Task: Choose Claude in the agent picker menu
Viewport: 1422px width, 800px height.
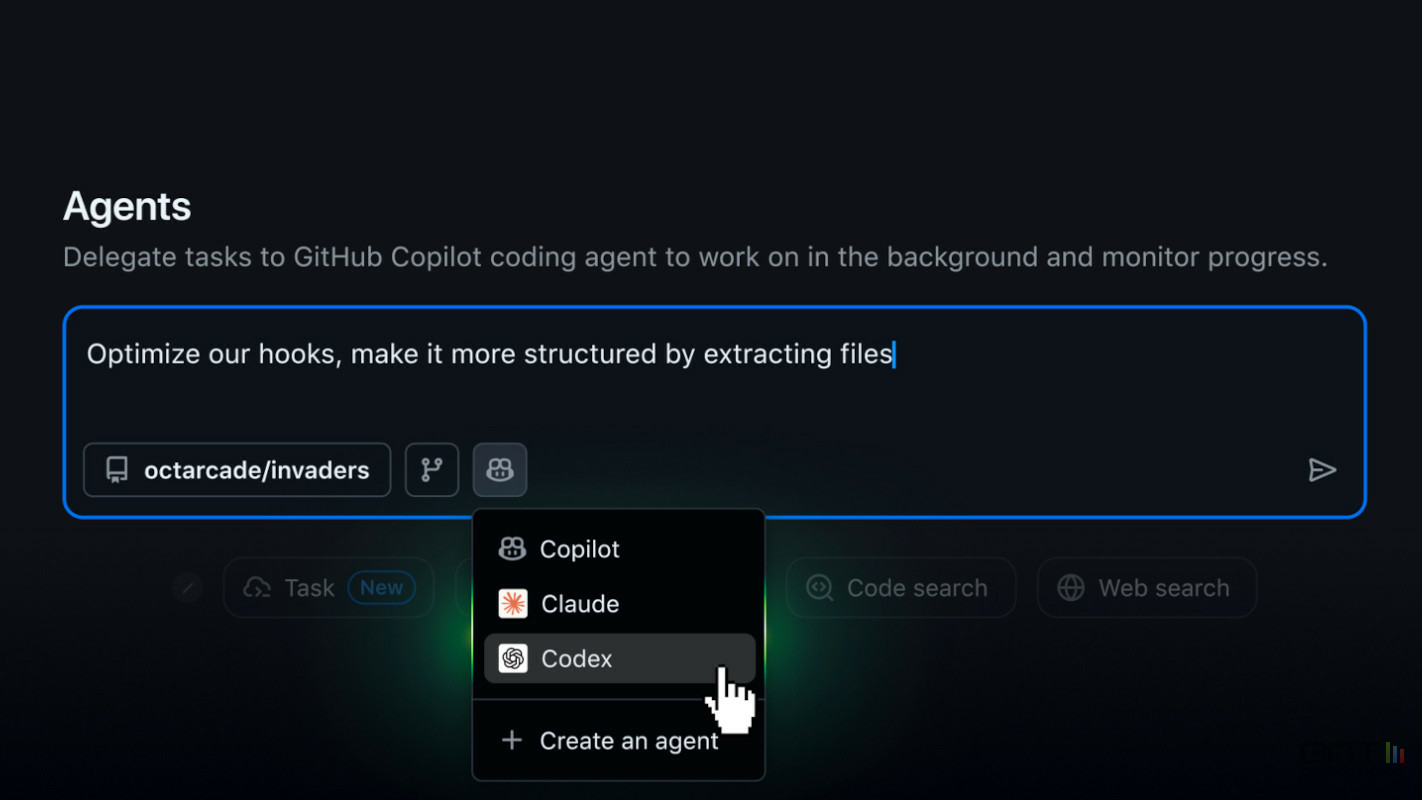Action: [619, 604]
